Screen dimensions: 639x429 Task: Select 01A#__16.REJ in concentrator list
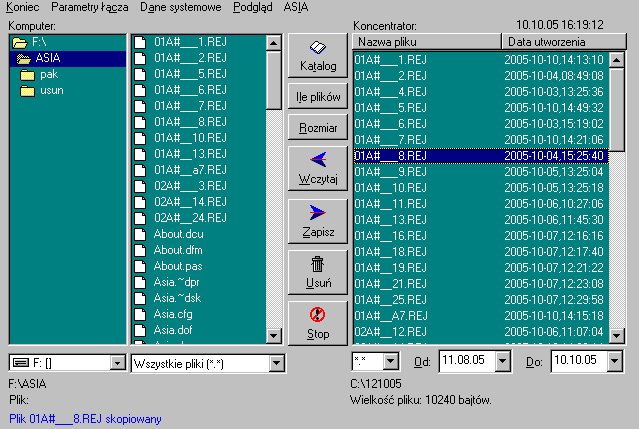(x=481, y=235)
